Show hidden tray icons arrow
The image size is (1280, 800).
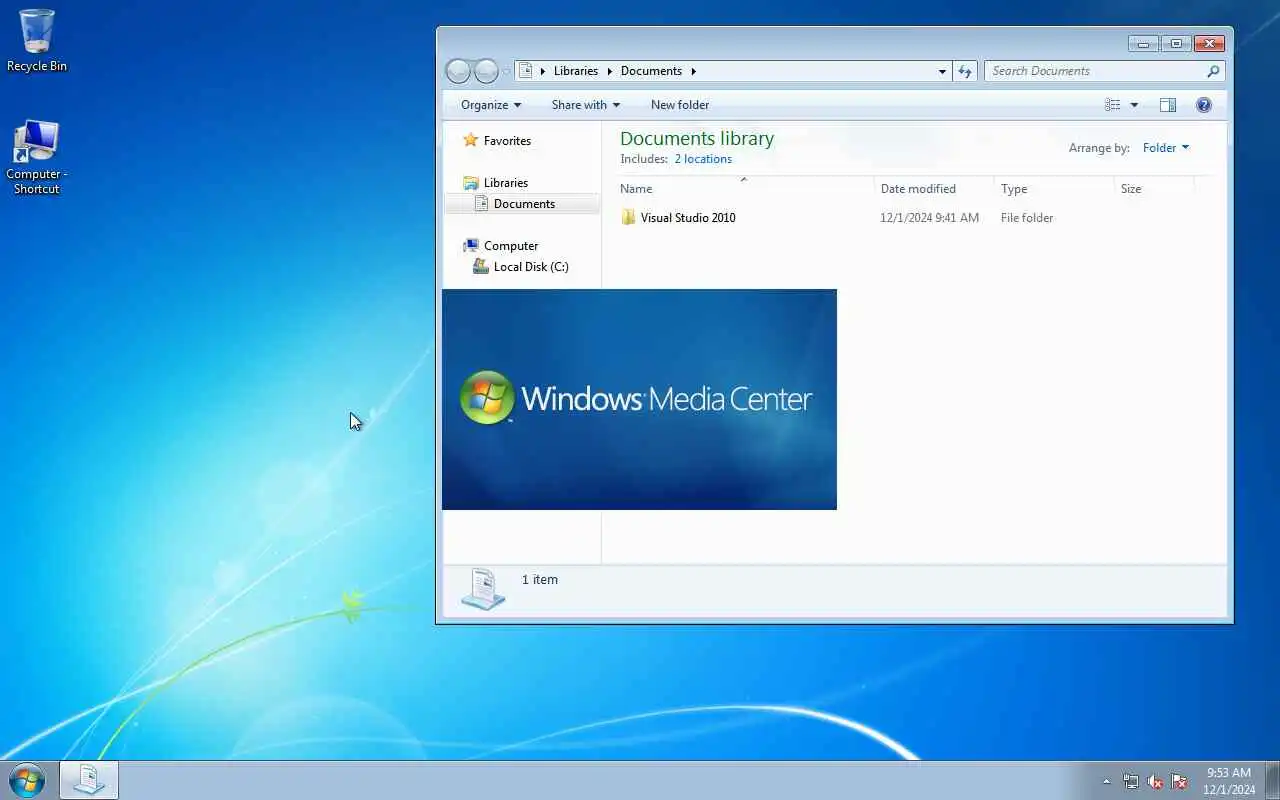point(1106,781)
